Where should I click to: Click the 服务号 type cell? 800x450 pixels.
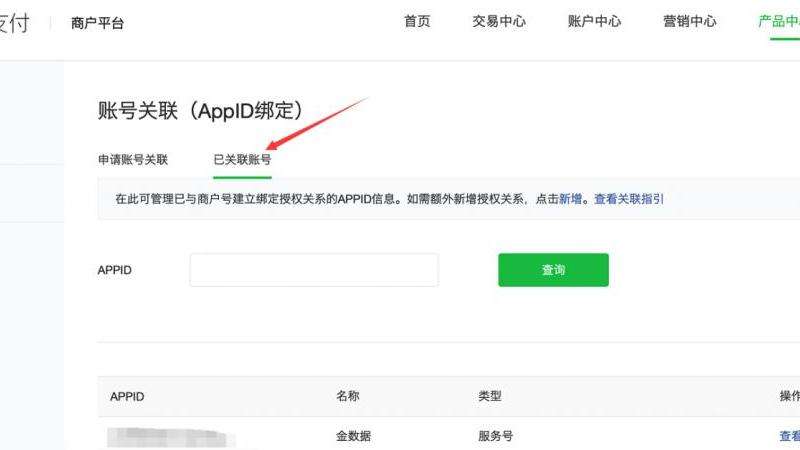[497, 436]
